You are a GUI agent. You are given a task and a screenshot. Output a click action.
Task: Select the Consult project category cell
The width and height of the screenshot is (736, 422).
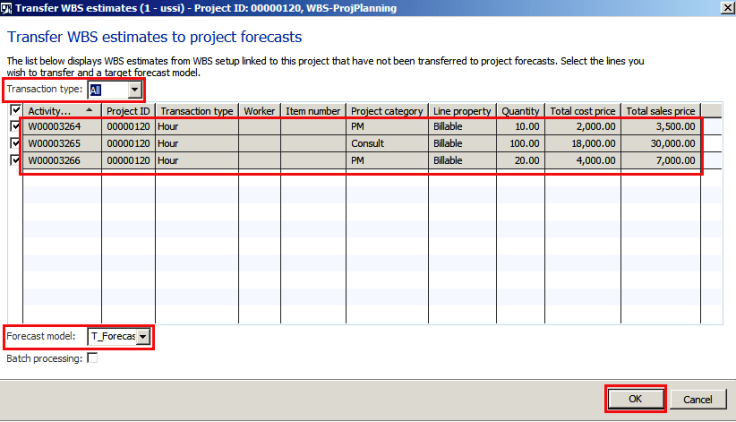click(x=387, y=143)
